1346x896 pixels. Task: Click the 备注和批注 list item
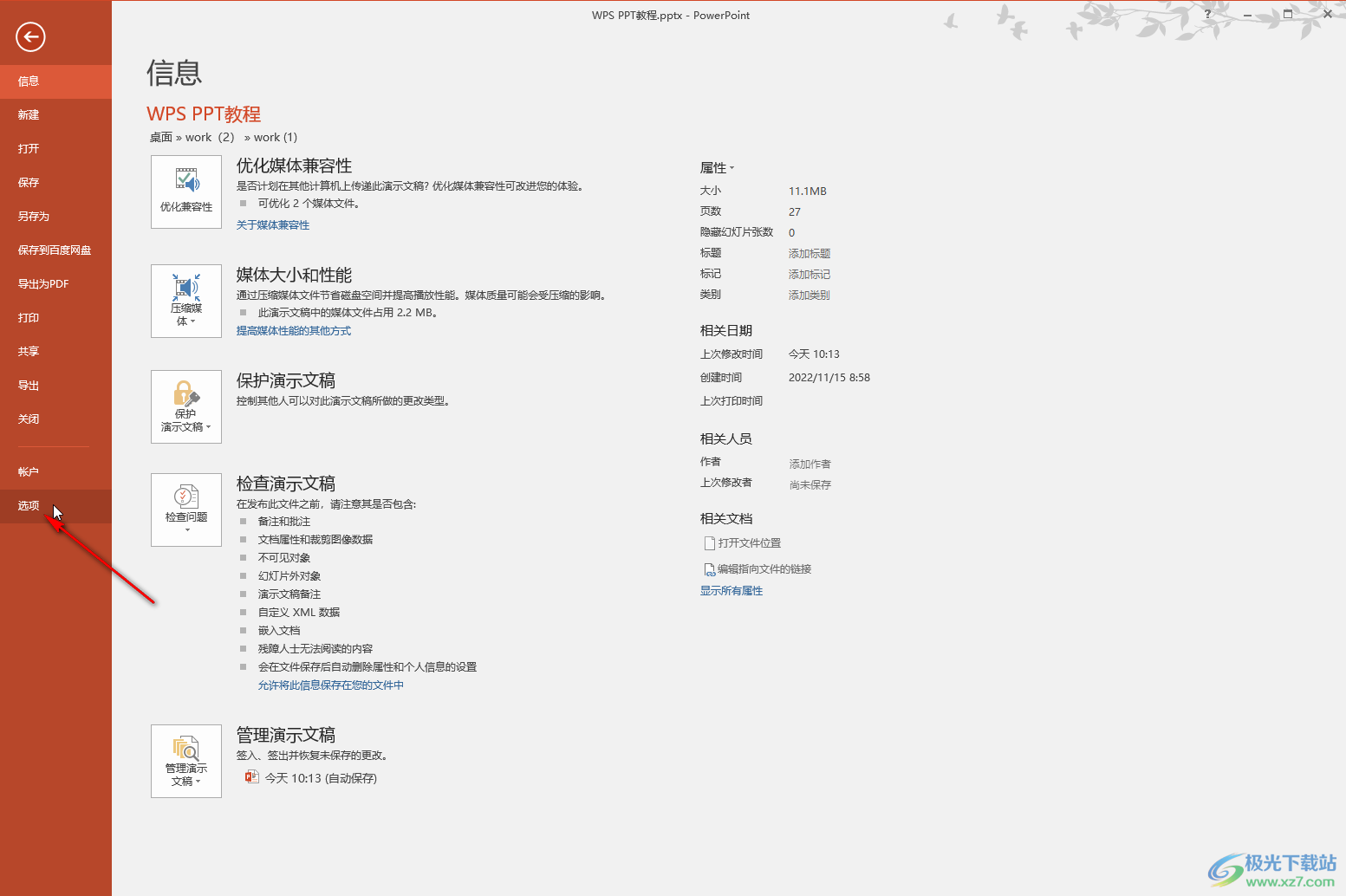click(x=284, y=522)
